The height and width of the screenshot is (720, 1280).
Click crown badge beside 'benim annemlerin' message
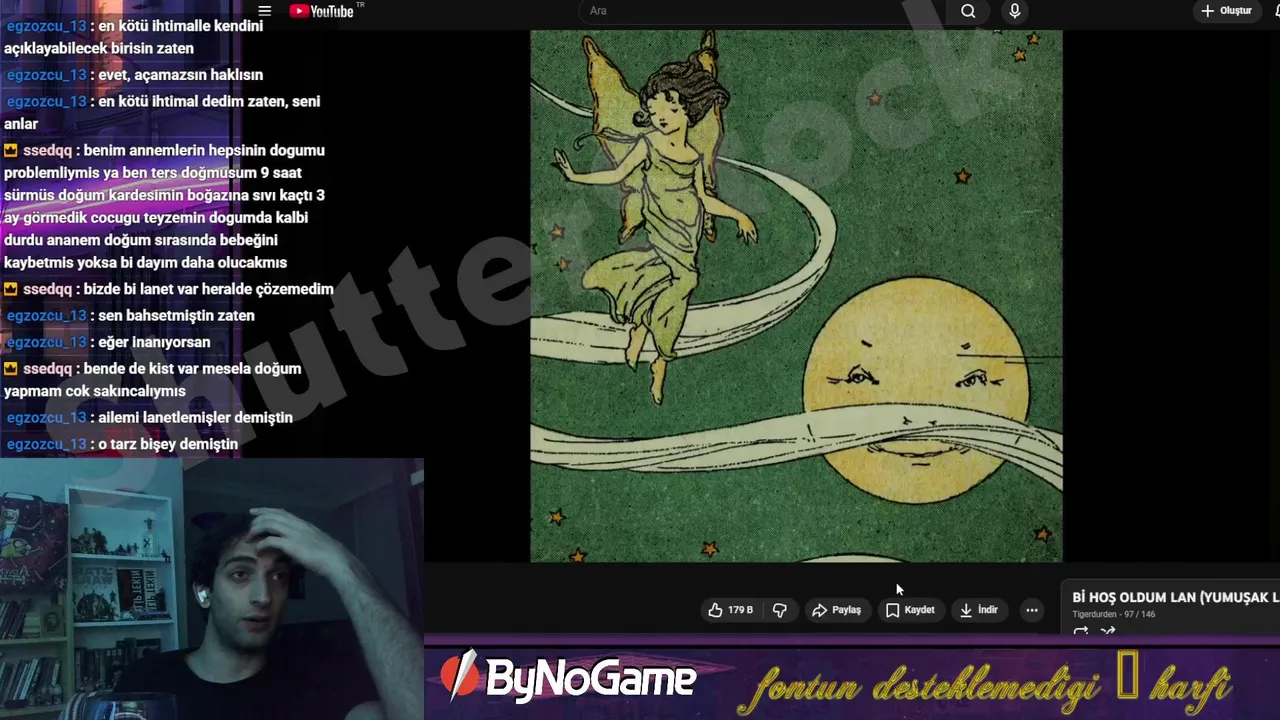(10, 151)
